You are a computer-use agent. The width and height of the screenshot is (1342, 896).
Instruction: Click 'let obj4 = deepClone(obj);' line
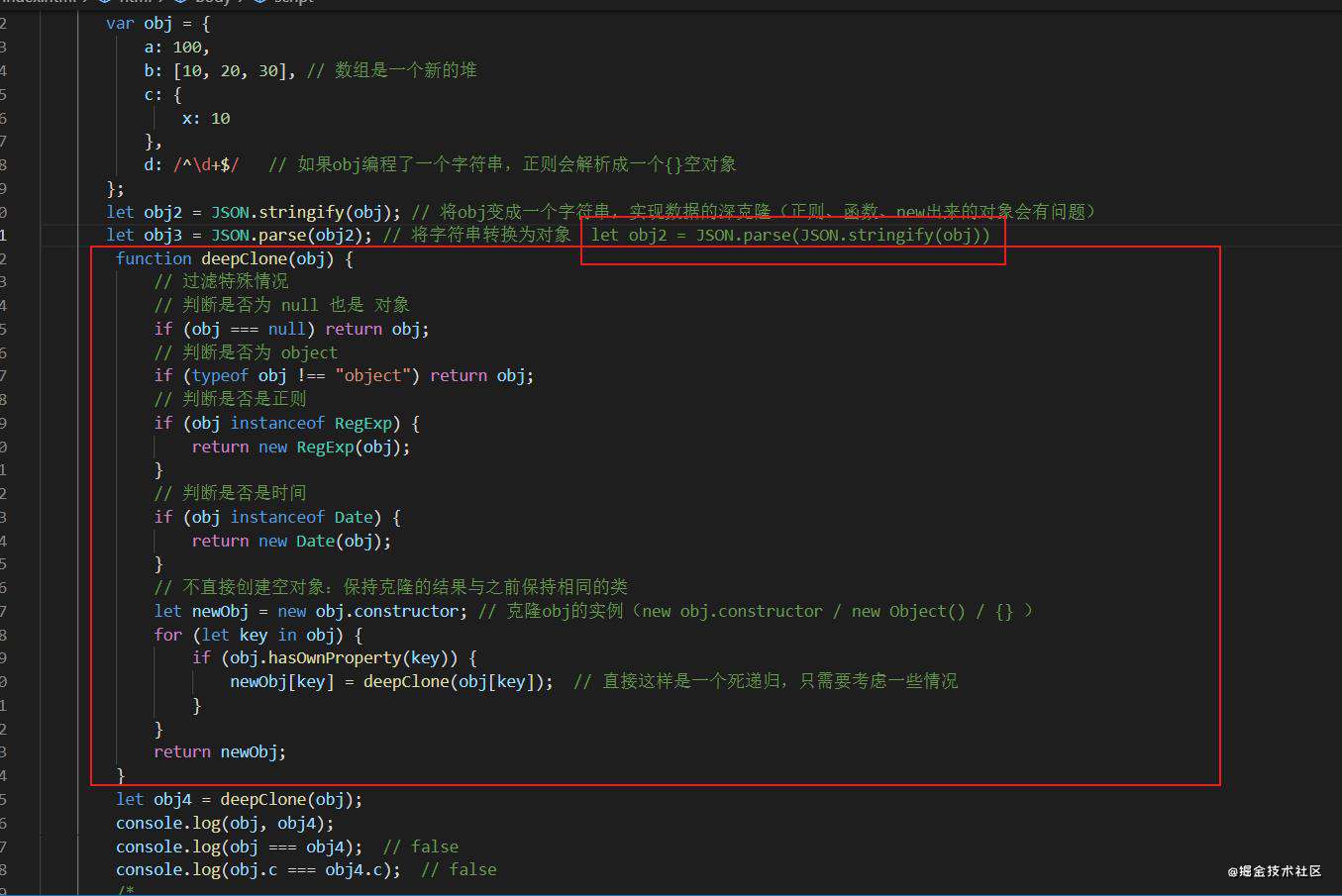[239, 799]
